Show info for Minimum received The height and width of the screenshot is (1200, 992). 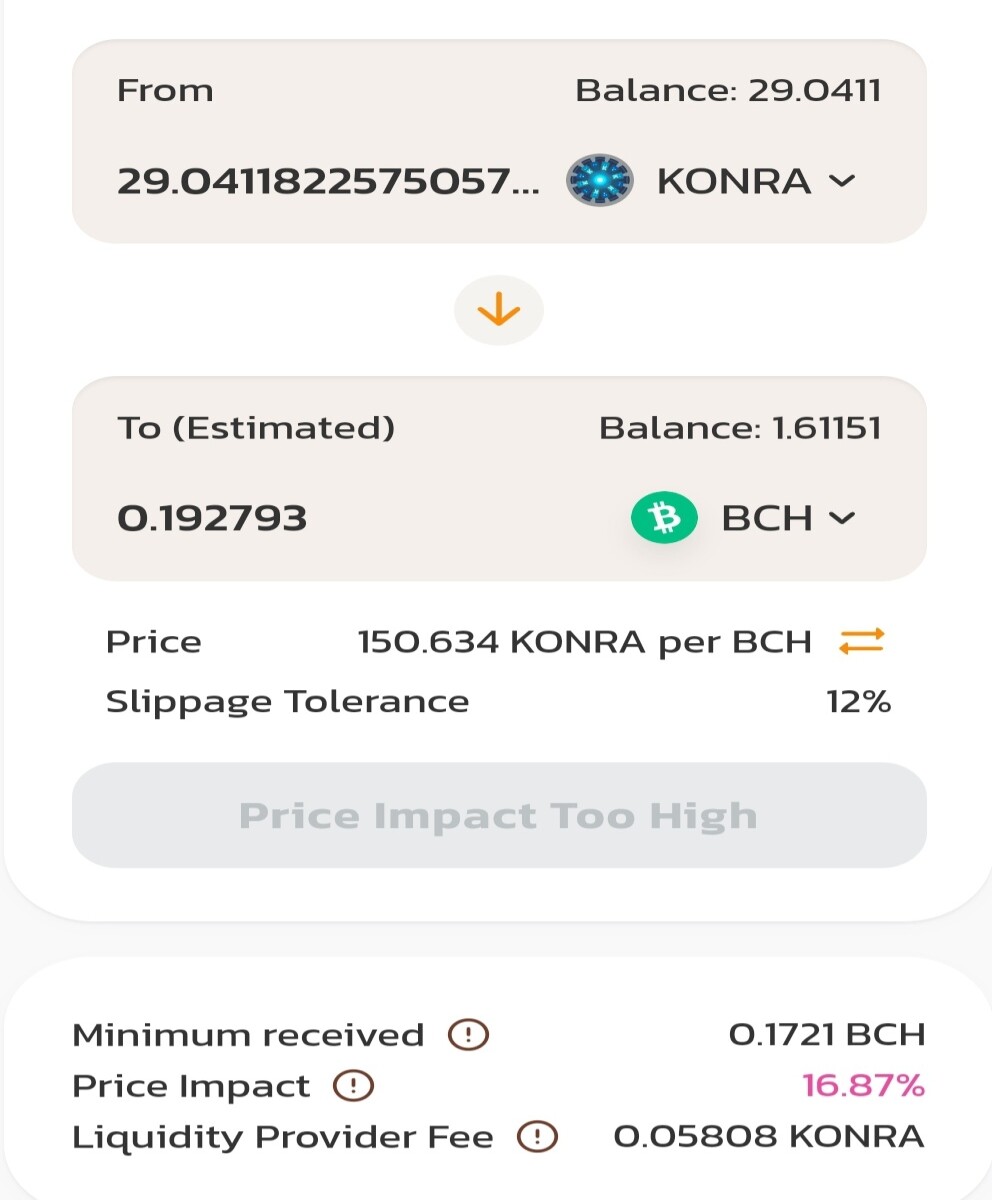(468, 1035)
